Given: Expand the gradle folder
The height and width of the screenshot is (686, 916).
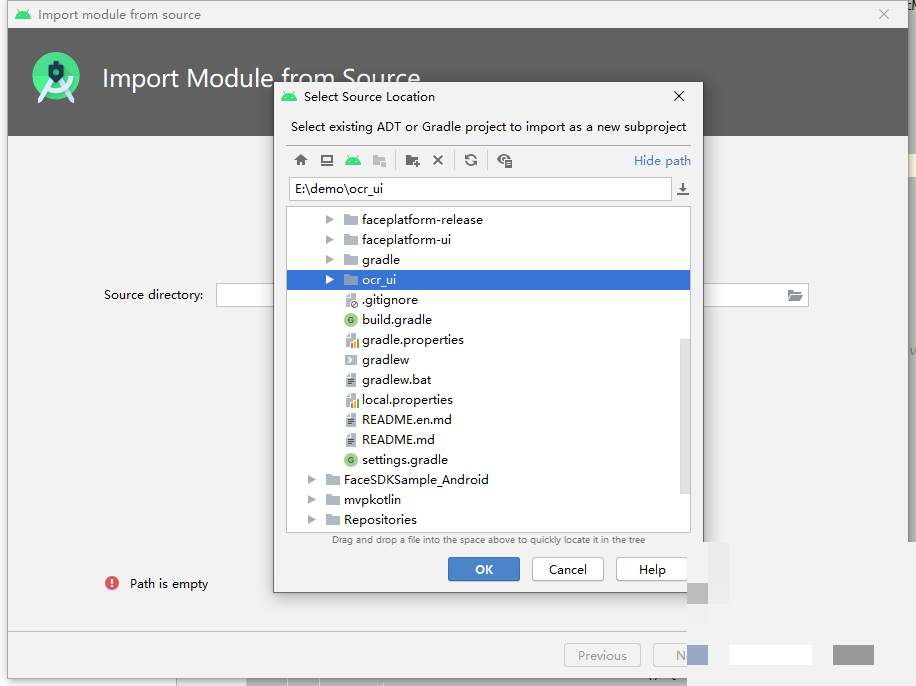Looking at the screenshot, I should pos(329,259).
